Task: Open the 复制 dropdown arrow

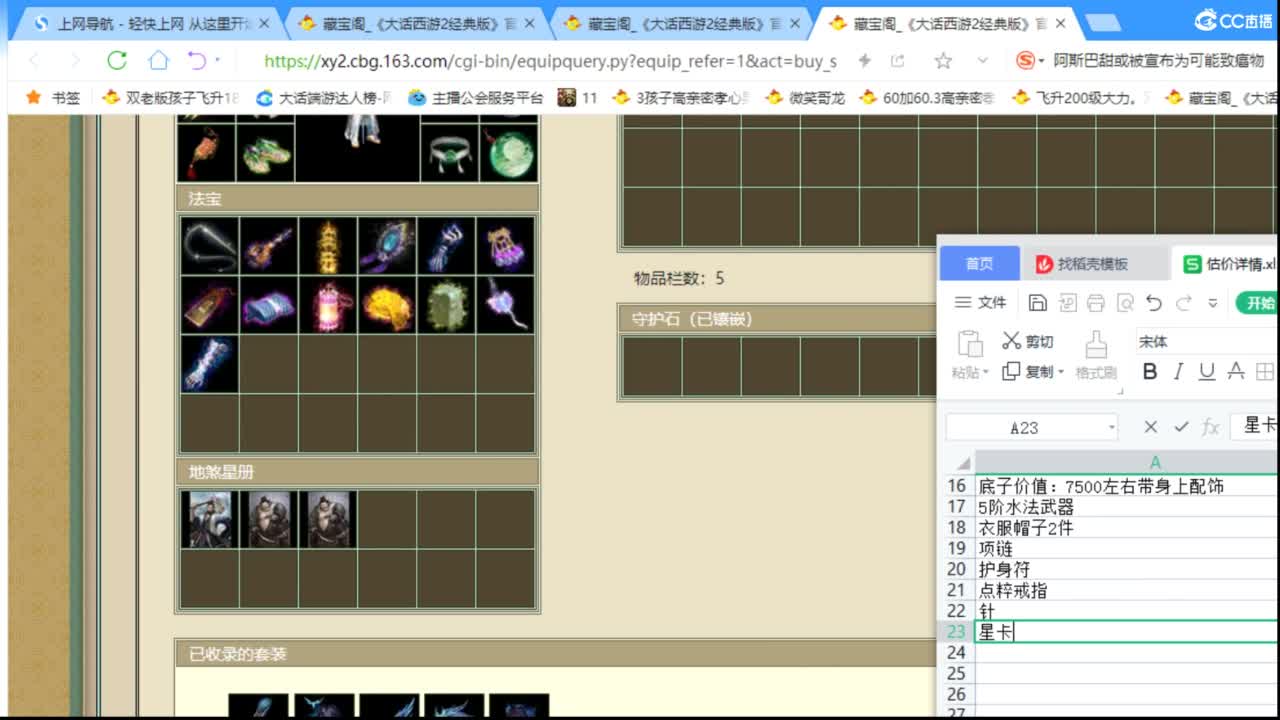Action: 1060,372
